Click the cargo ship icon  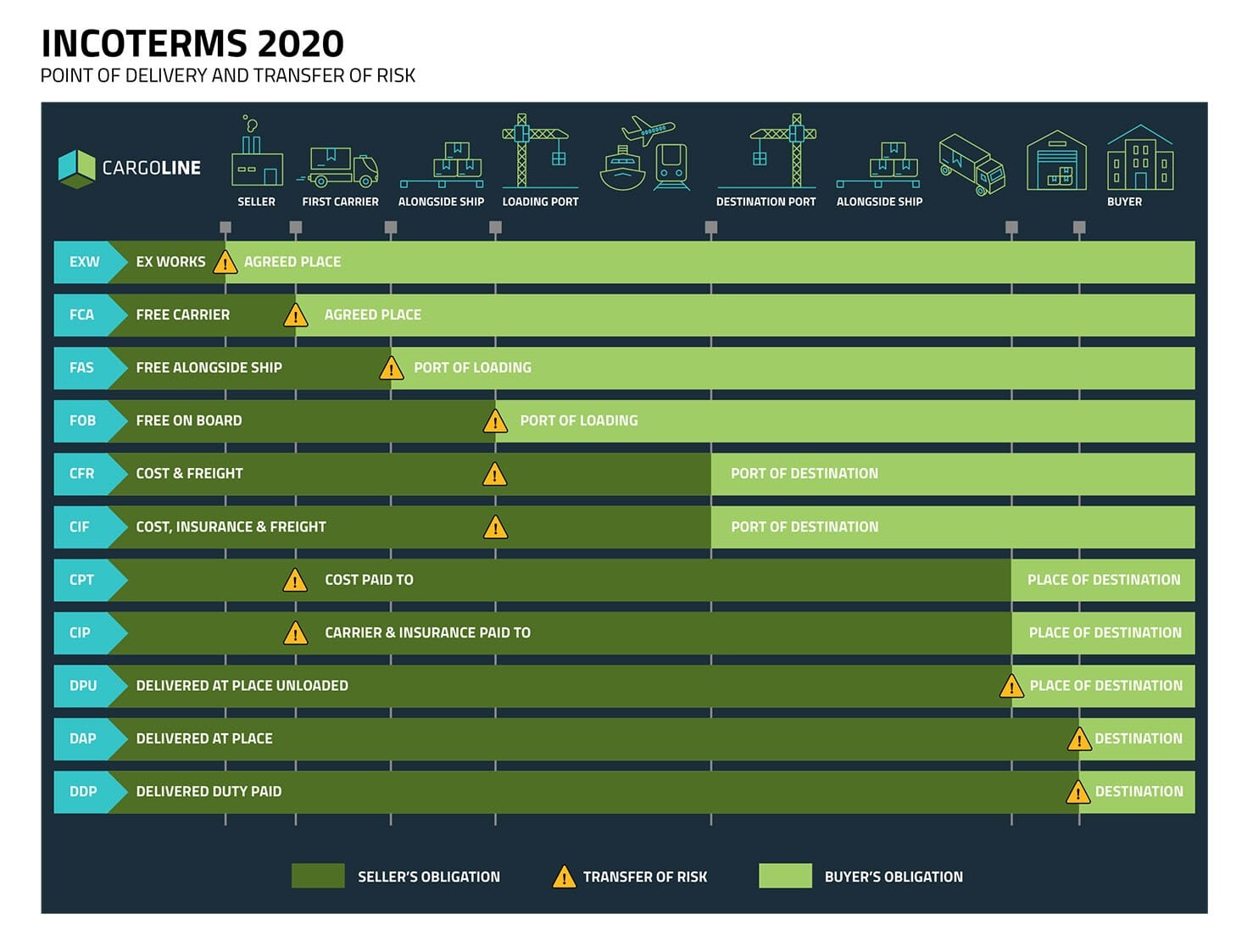point(623,169)
